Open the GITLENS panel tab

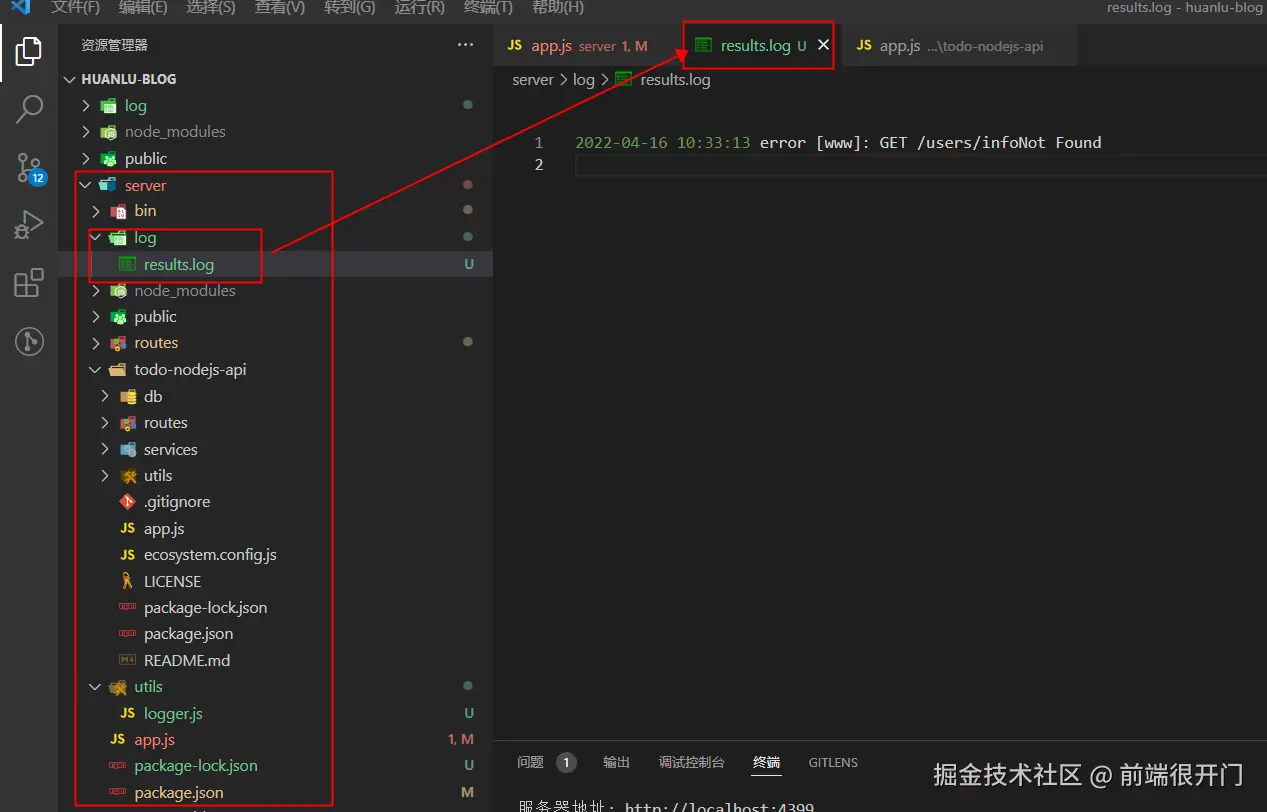pyautogui.click(x=833, y=762)
